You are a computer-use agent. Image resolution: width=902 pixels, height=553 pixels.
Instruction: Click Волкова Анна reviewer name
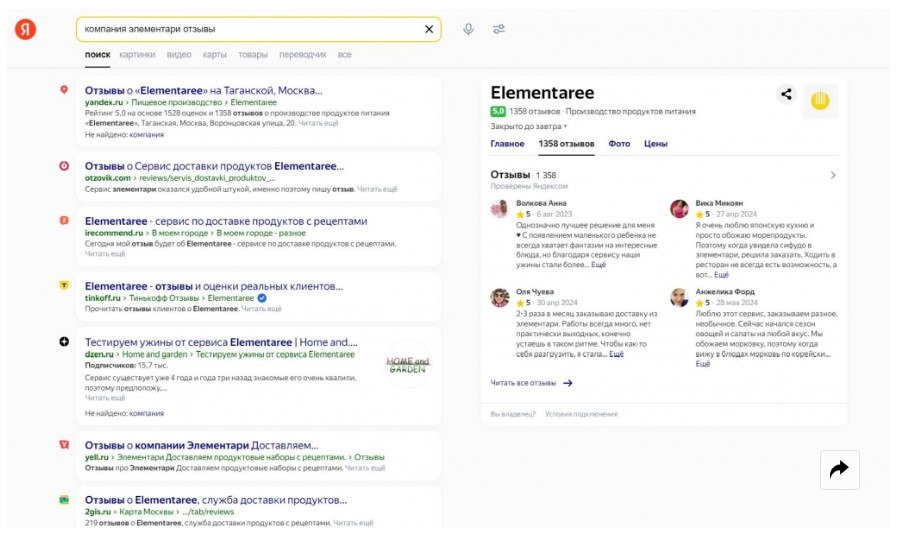(541, 203)
